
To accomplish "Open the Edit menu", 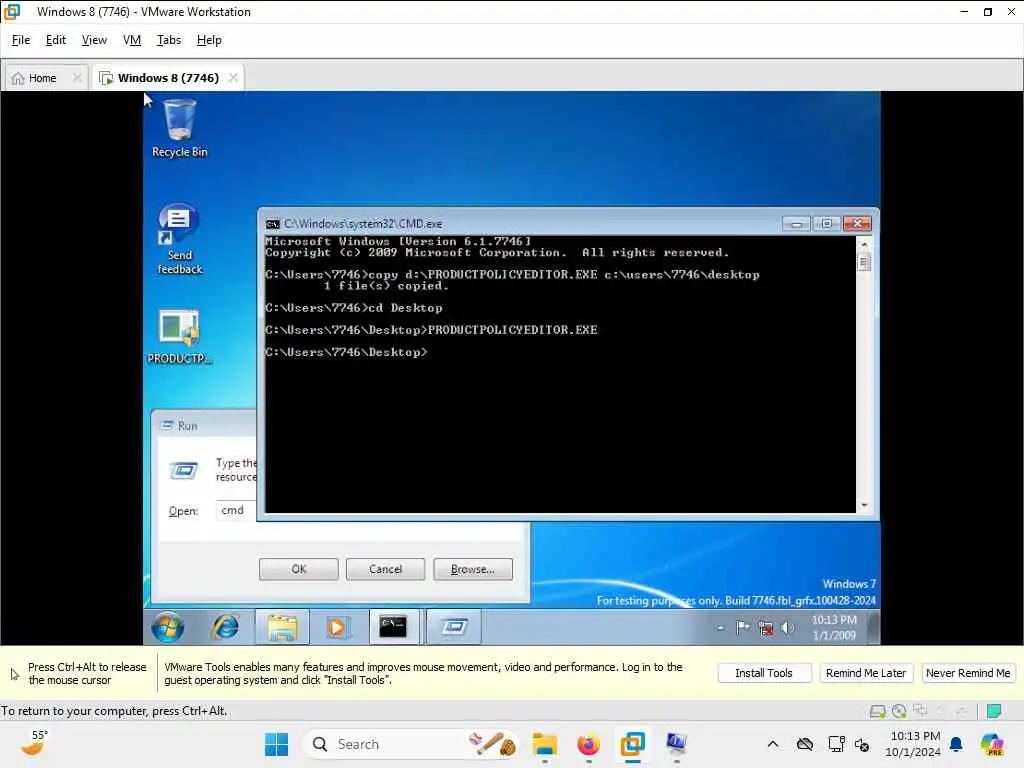I will pos(56,40).
